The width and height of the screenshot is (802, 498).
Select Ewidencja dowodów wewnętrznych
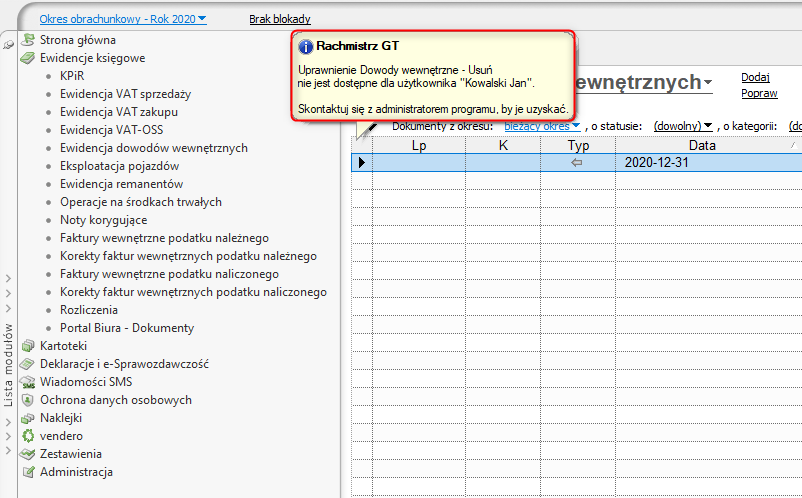pos(154,148)
